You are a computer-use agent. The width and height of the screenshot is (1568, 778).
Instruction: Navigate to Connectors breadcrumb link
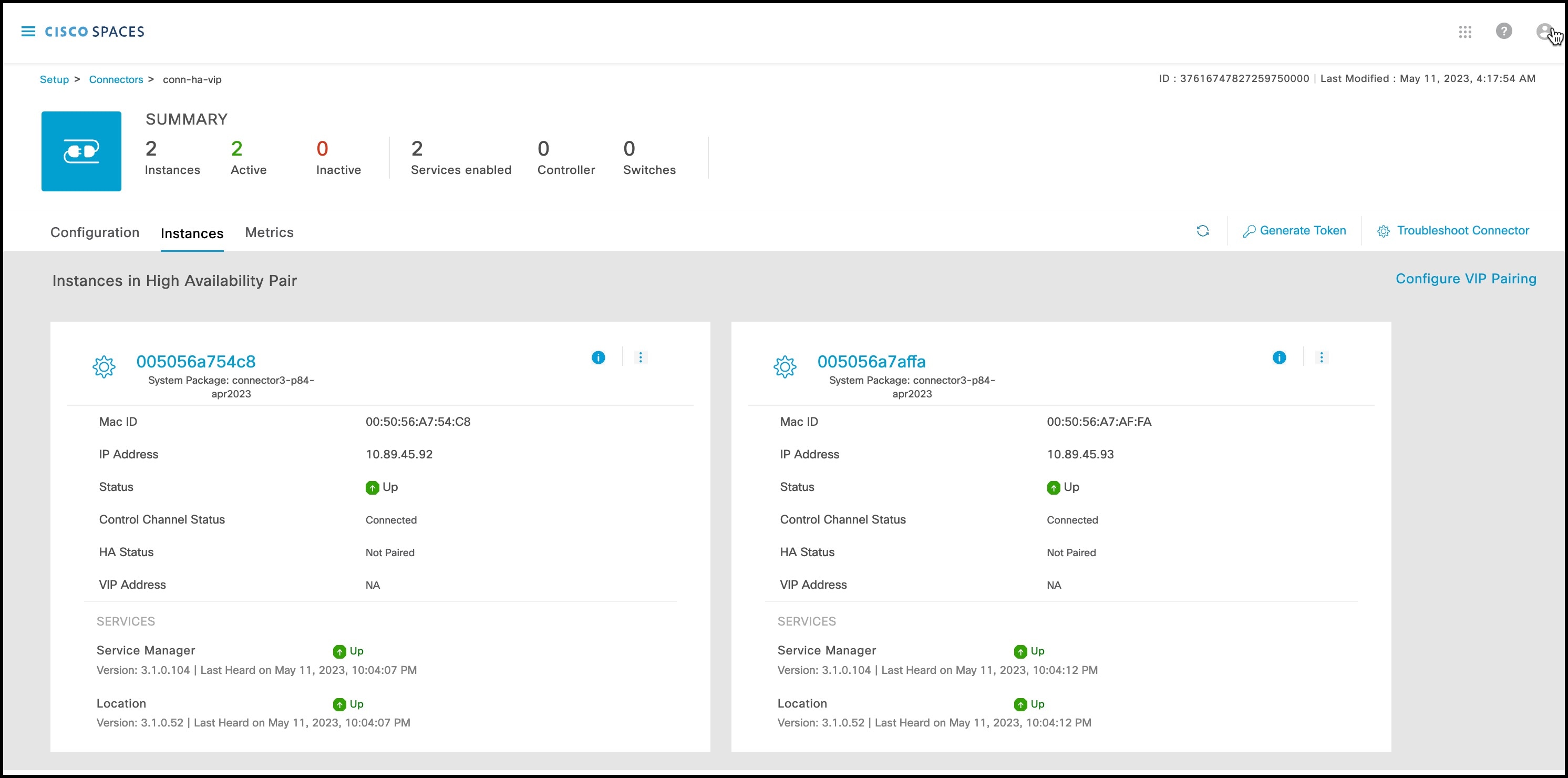point(116,79)
